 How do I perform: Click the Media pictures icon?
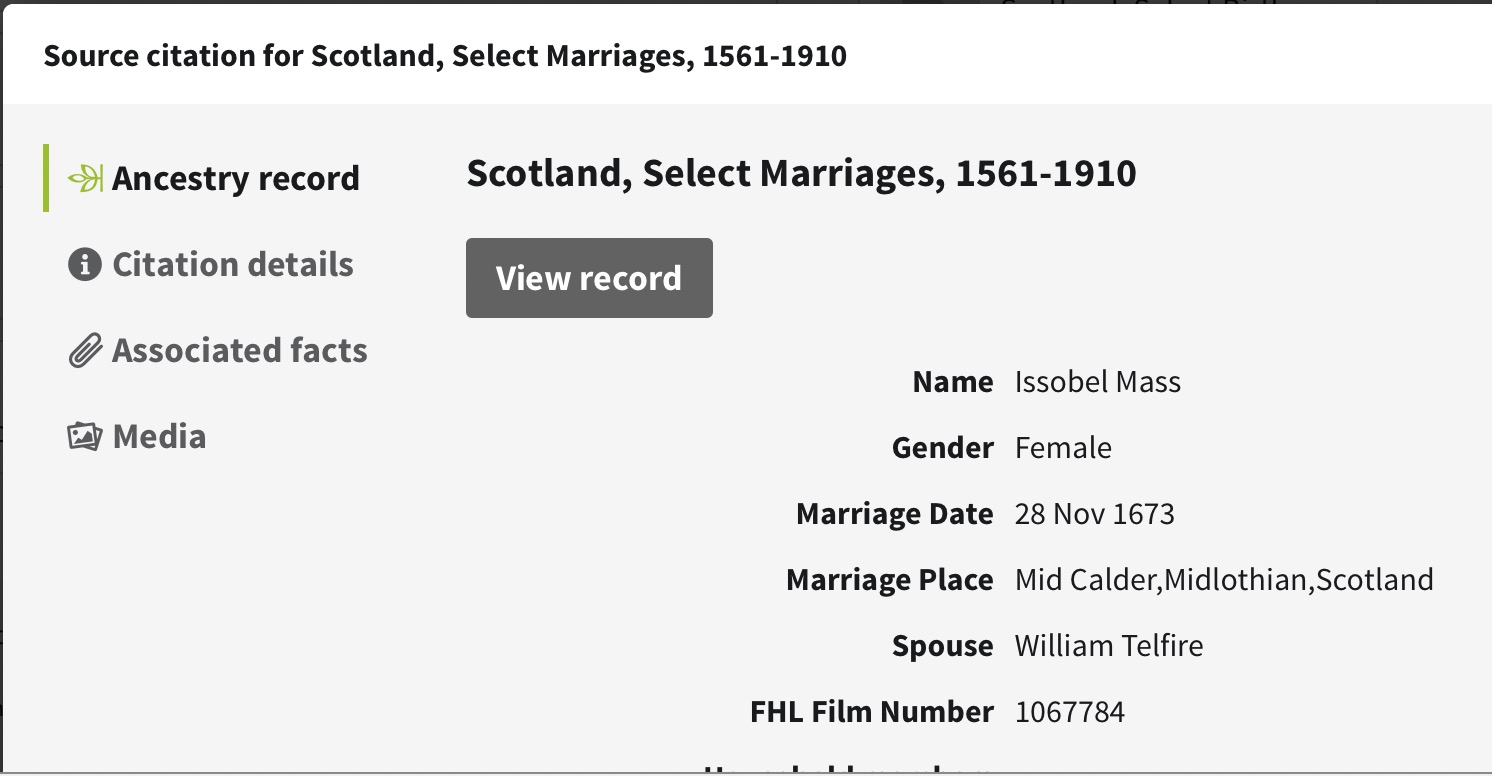(x=85, y=437)
